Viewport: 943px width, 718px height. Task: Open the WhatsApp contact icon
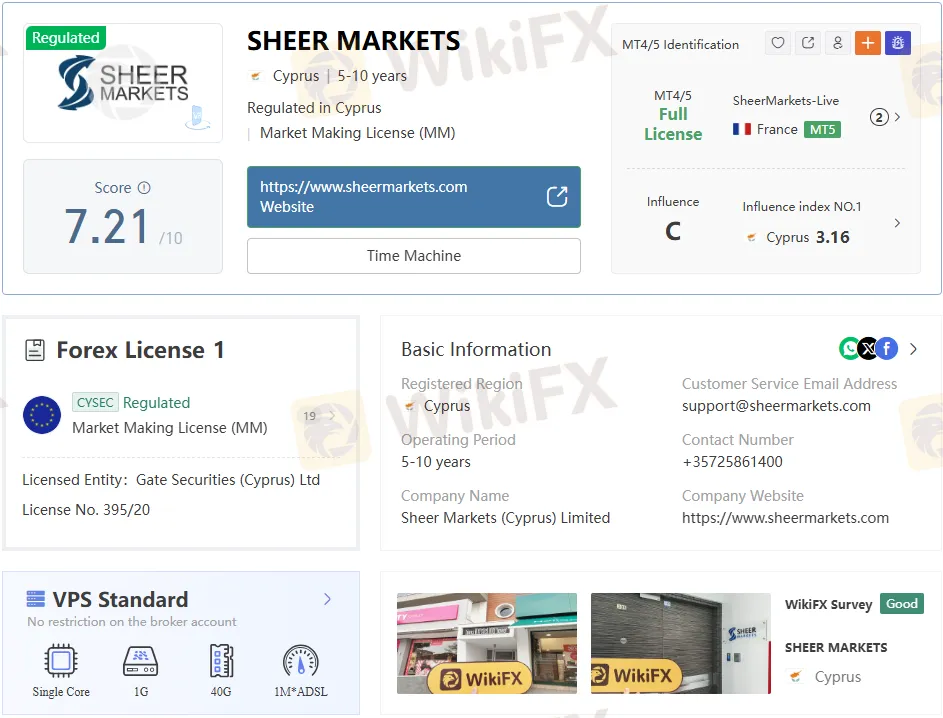coord(849,348)
